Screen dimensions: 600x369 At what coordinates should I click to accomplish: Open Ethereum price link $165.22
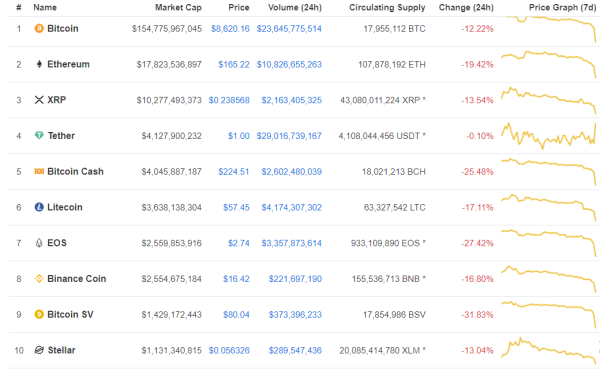tap(234, 64)
